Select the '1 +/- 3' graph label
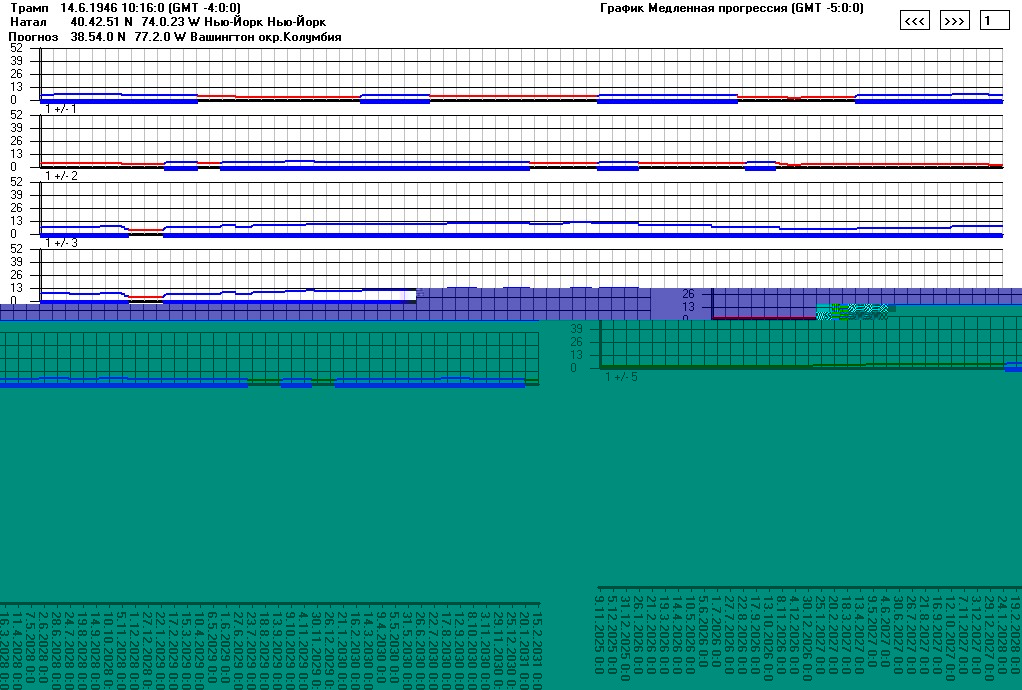1022x690 pixels. 61,243
